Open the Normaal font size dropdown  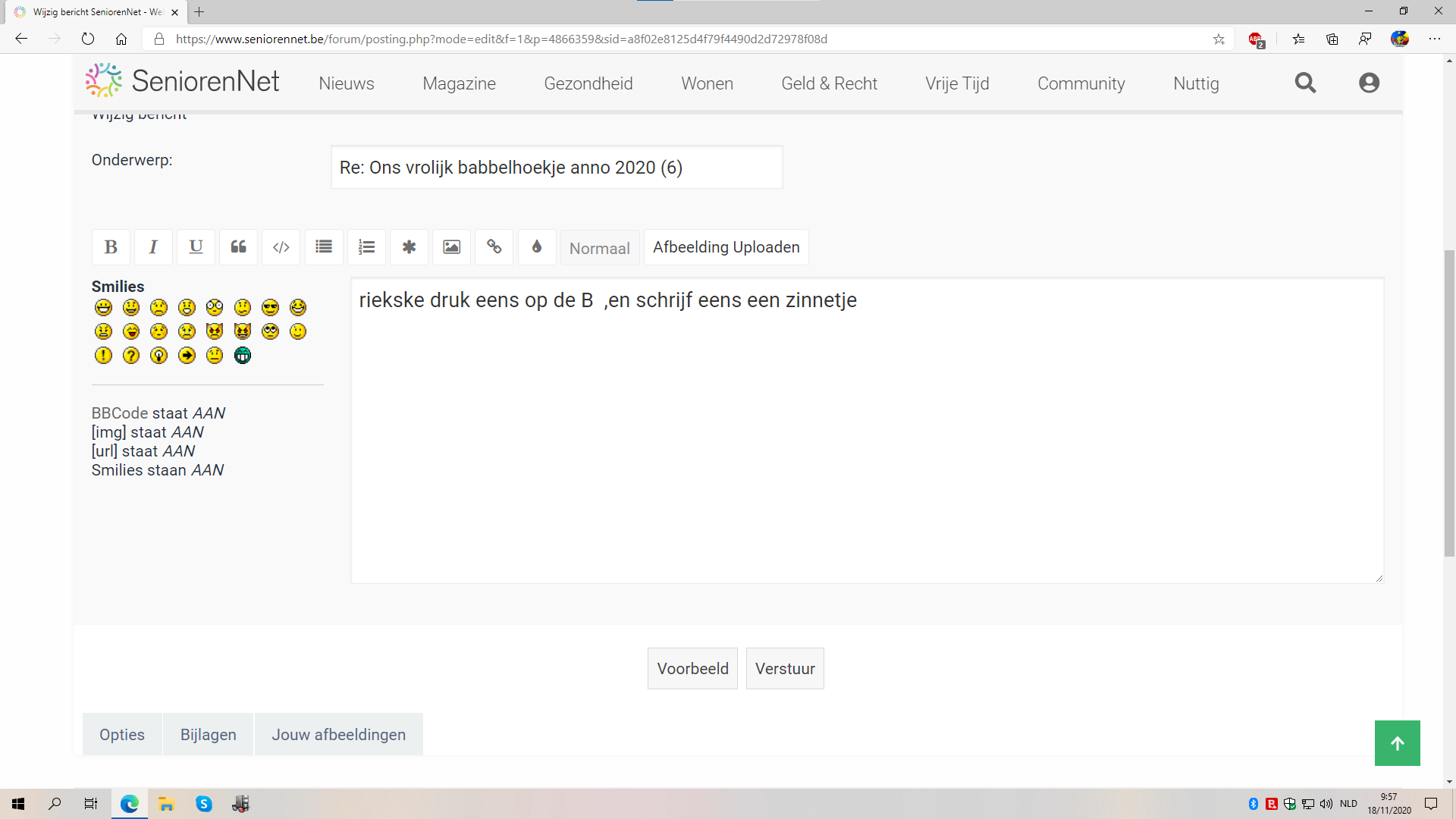tap(599, 248)
